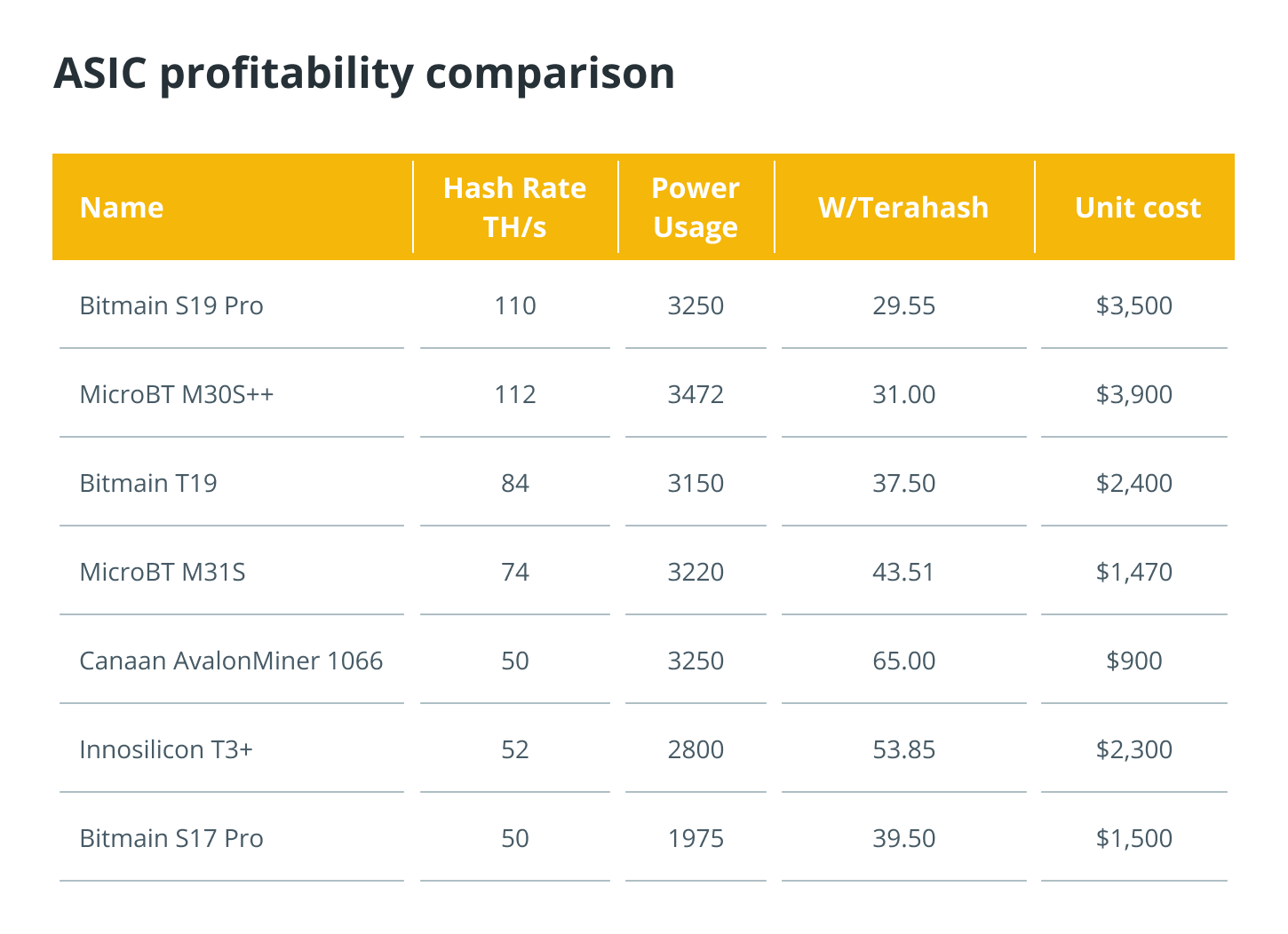This screenshot has height=934, width=1288.
Task: Select the Bitmain S19 Pro row name
Action: point(171,305)
